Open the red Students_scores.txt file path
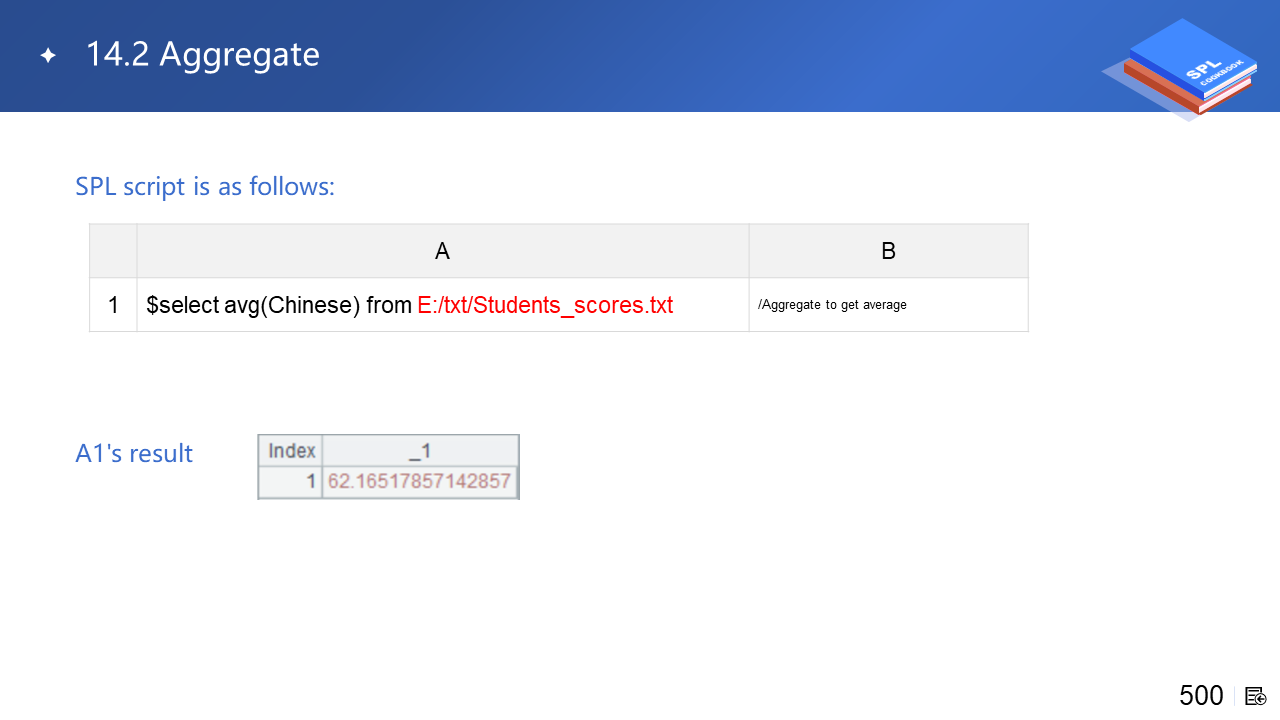This screenshot has height=720, width=1280. click(x=545, y=305)
